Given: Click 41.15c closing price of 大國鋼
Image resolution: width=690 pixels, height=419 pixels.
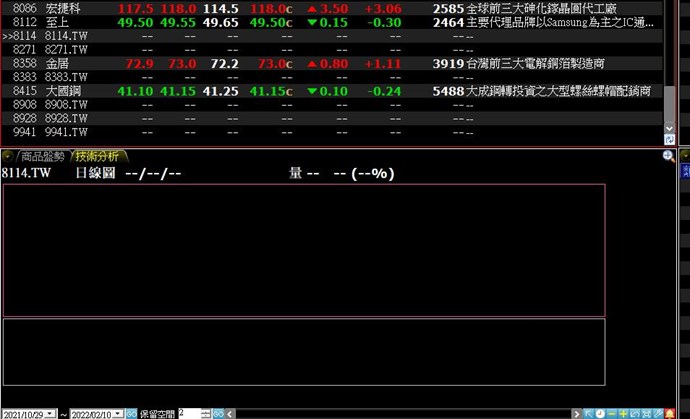Looking at the screenshot, I should pyautogui.click(x=271, y=91).
